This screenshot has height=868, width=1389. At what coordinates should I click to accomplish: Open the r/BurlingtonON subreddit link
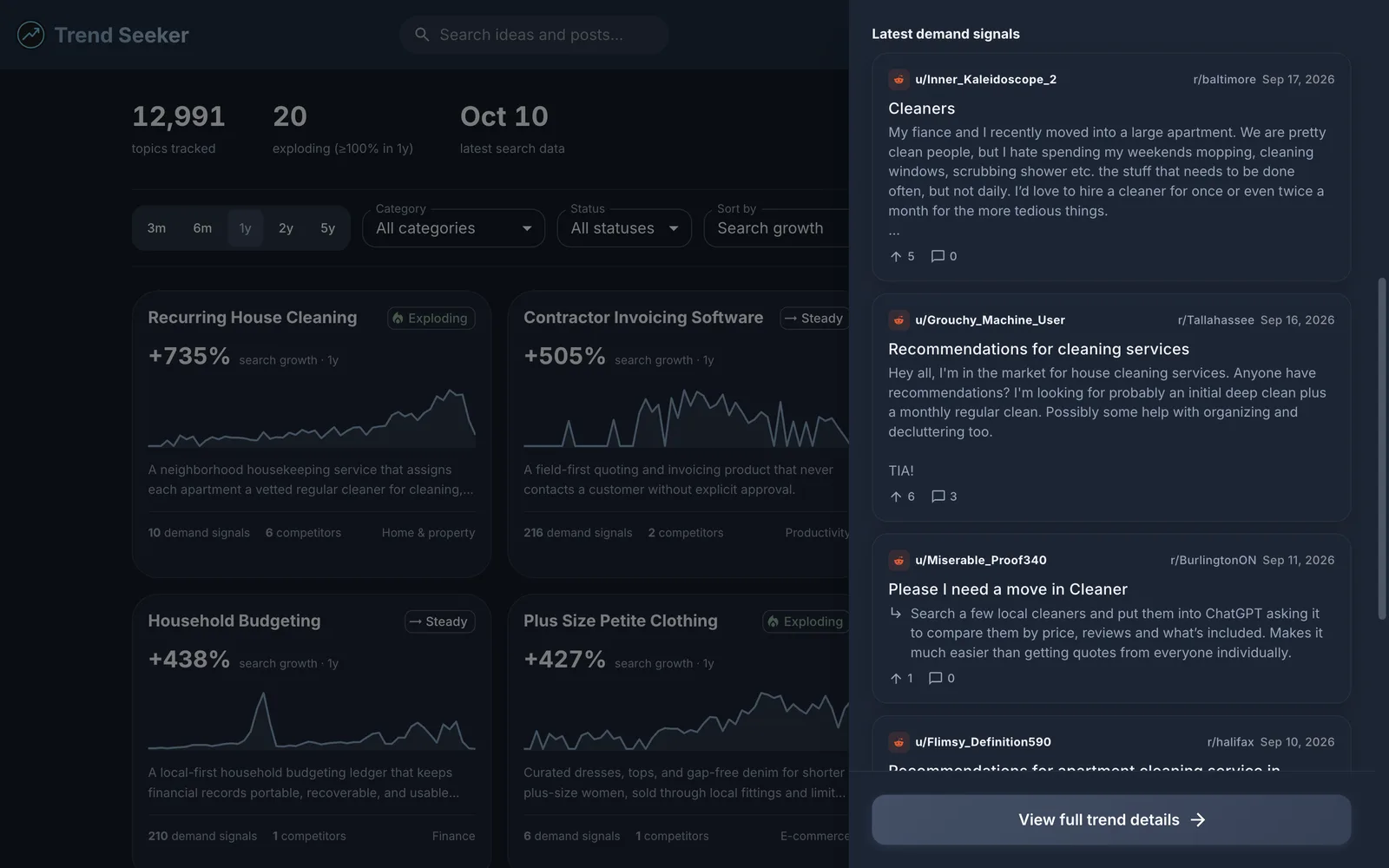[x=1213, y=560]
